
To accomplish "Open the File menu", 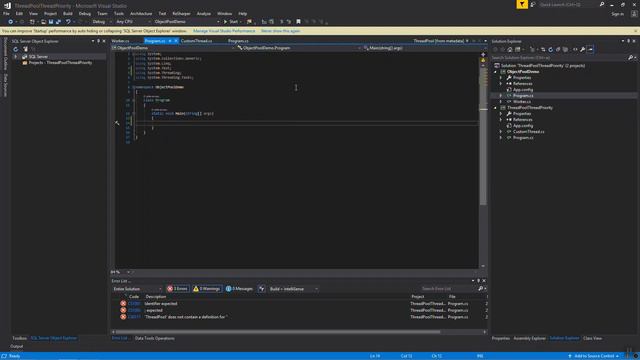I will [6, 13].
